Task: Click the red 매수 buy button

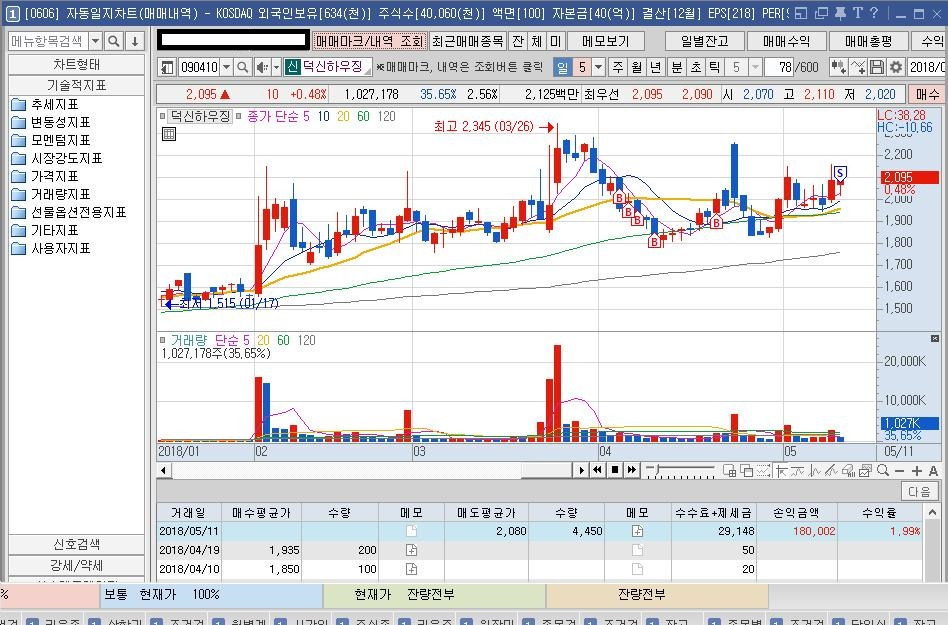Action: click(x=927, y=94)
